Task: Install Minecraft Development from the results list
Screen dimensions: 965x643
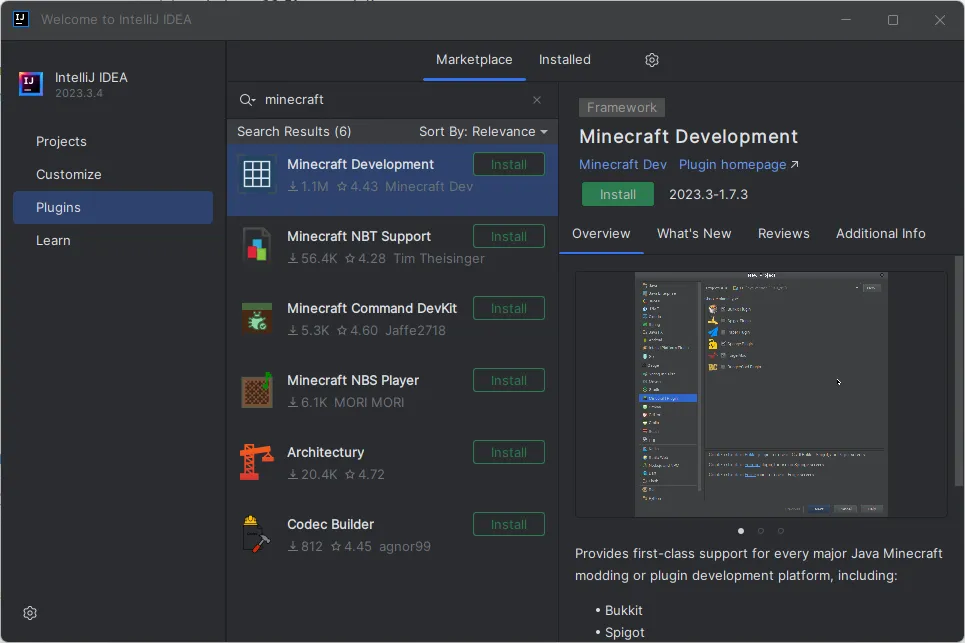Action: click(508, 164)
